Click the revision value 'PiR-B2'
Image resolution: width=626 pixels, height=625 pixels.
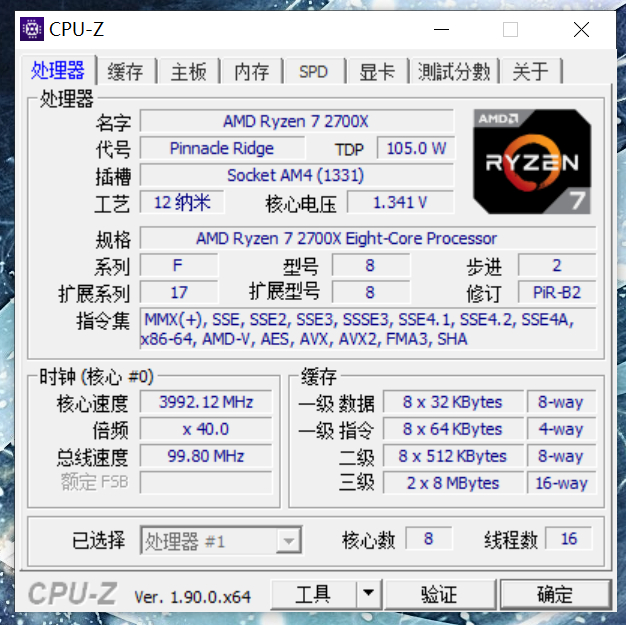click(x=557, y=292)
